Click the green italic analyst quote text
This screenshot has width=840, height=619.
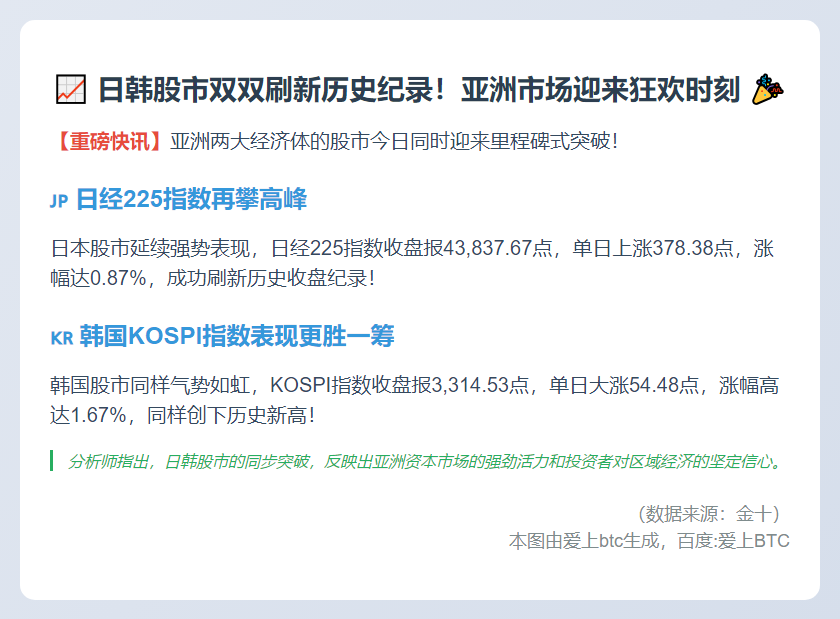click(x=424, y=462)
